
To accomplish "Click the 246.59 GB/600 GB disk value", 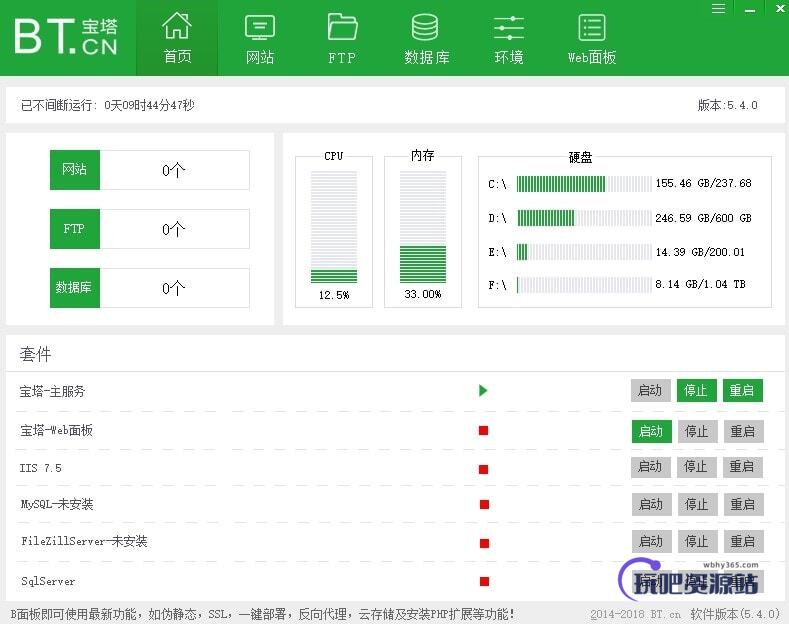I will 703,218.
